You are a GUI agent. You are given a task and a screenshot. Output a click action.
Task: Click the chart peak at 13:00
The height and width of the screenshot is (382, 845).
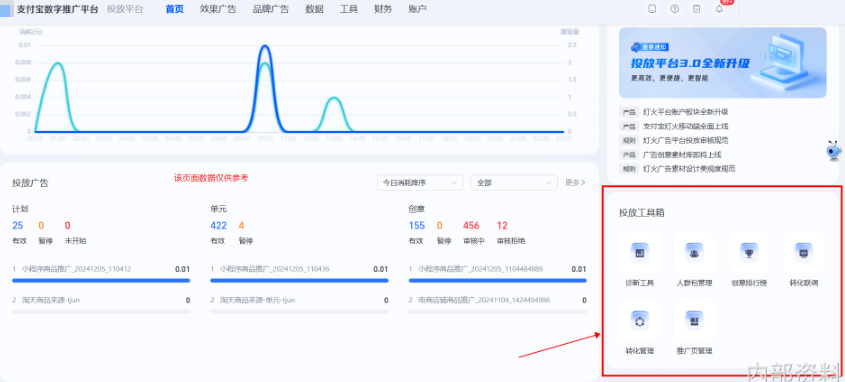point(334,99)
